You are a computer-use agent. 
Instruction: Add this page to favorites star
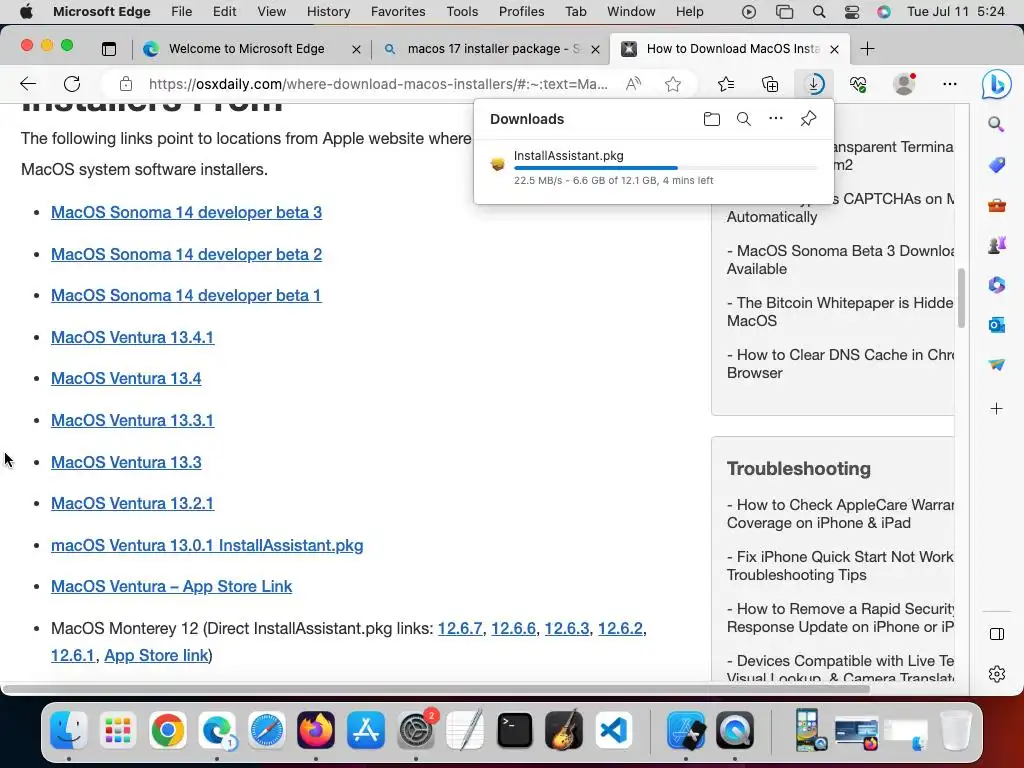[673, 84]
